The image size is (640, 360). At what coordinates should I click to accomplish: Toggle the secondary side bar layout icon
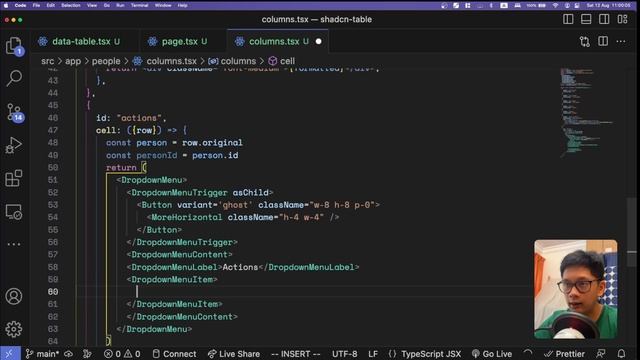[604, 19]
